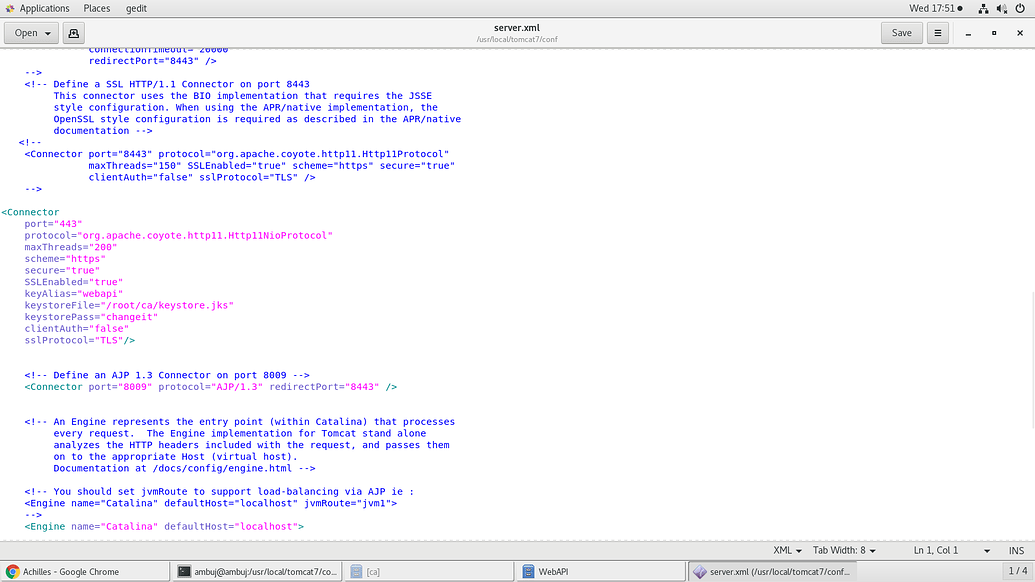This screenshot has height=582, width=1035.
Task: Open the Tab Width: 8 dropdown
Action: coord(842,550)
